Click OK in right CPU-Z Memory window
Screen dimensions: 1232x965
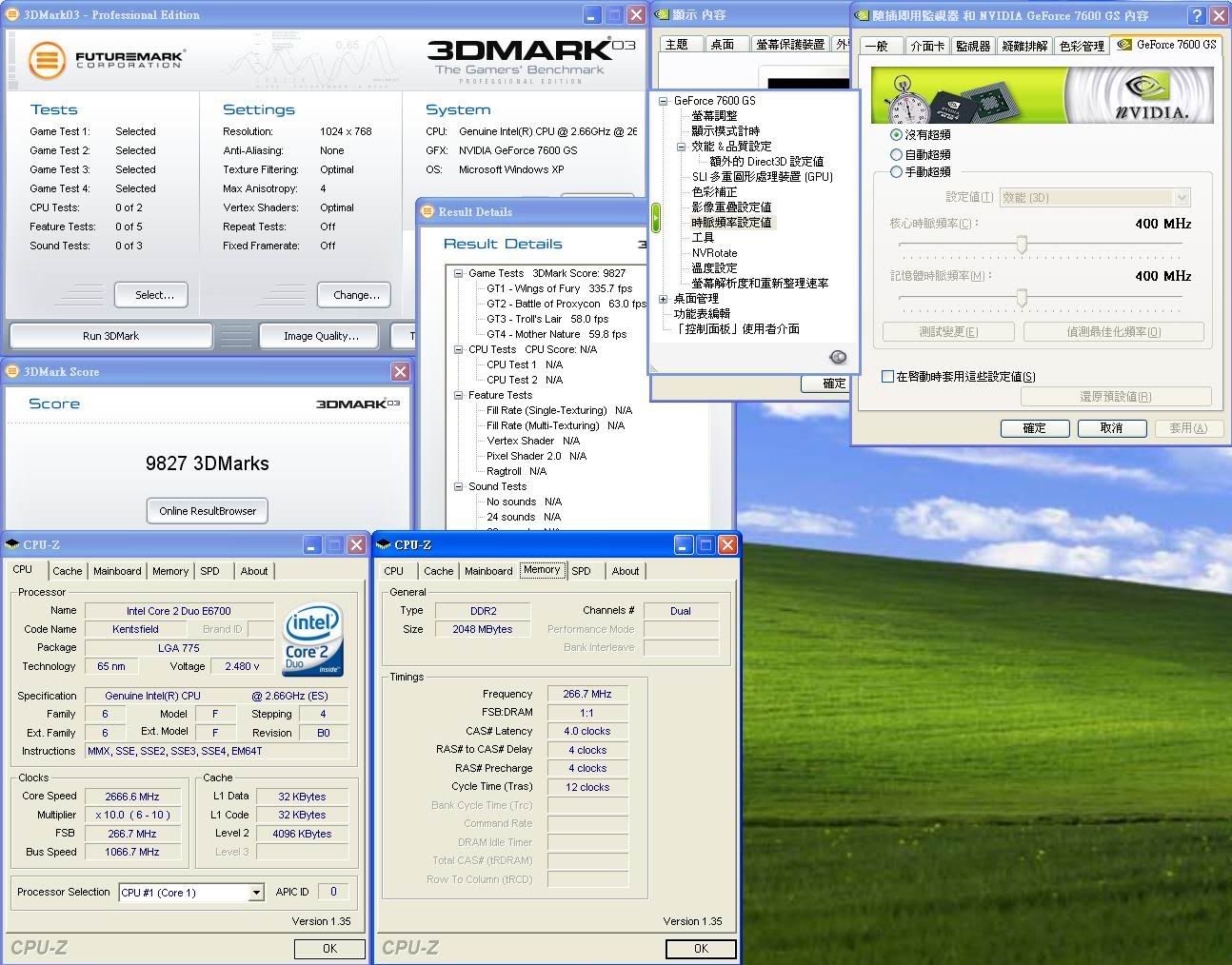(x=701, y=949)
